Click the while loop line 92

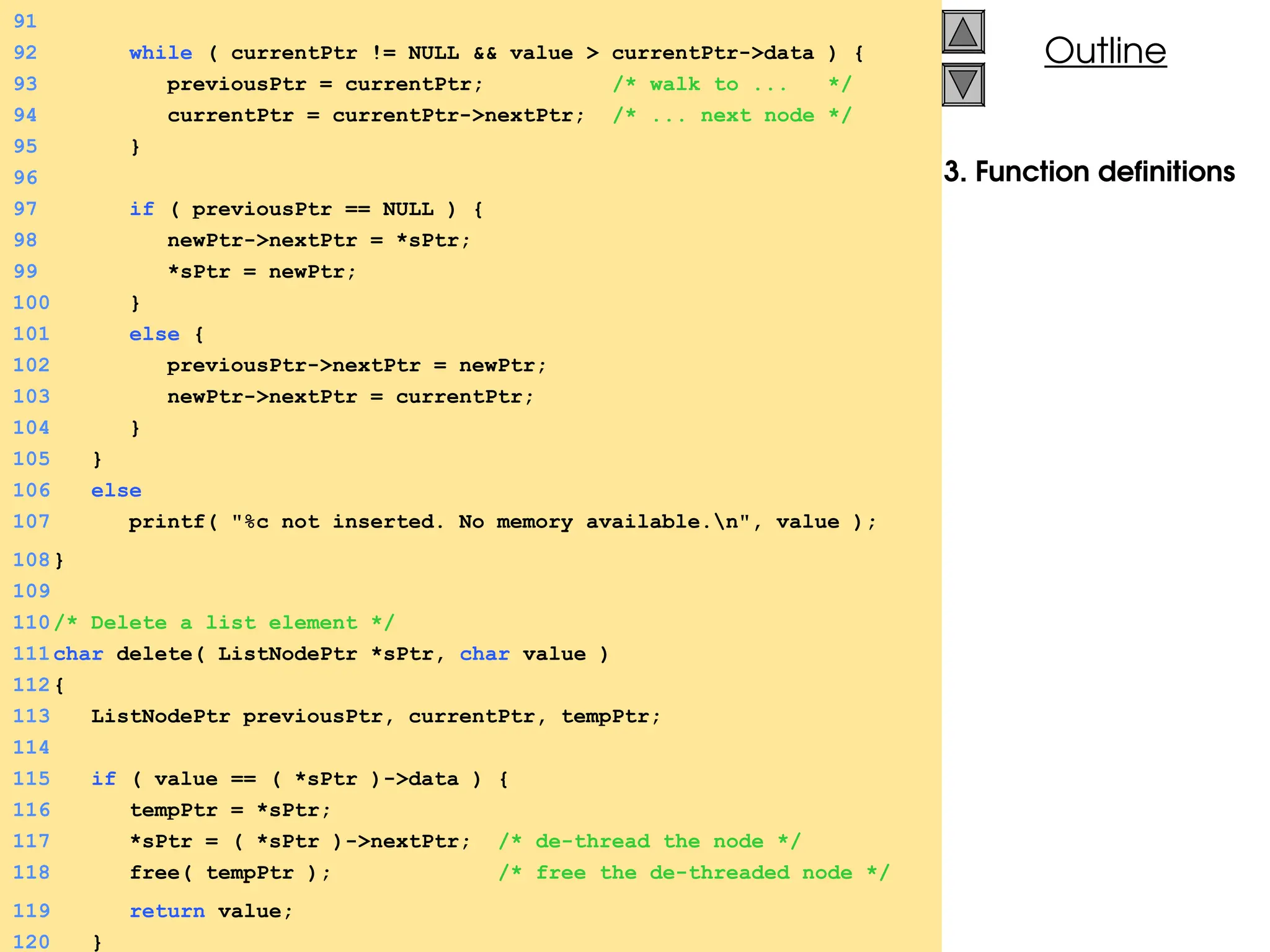497,53
